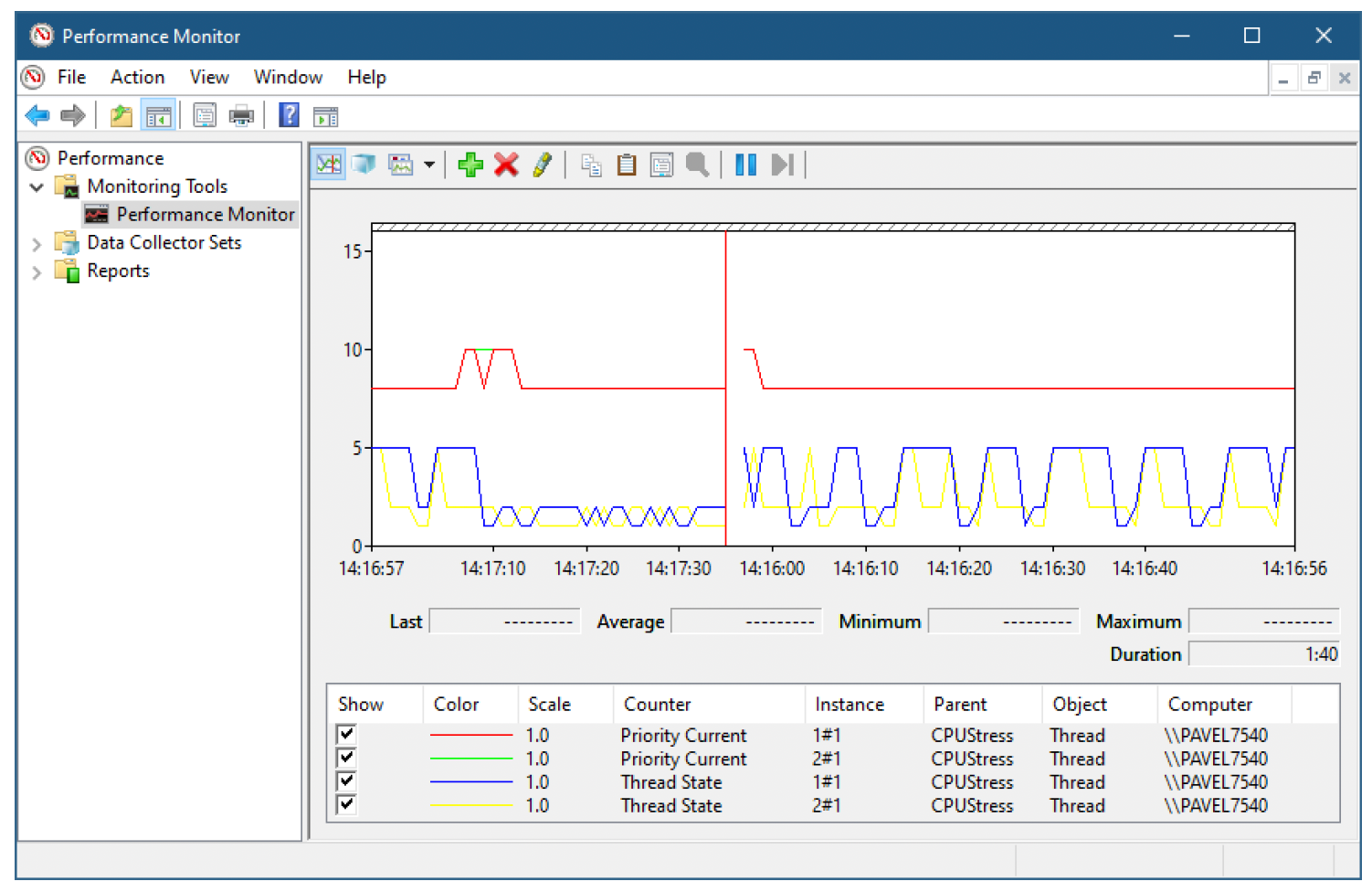Click the Print icon in the main toolbar
Viewport: 1372px width, 892px height.
point(241,116)
